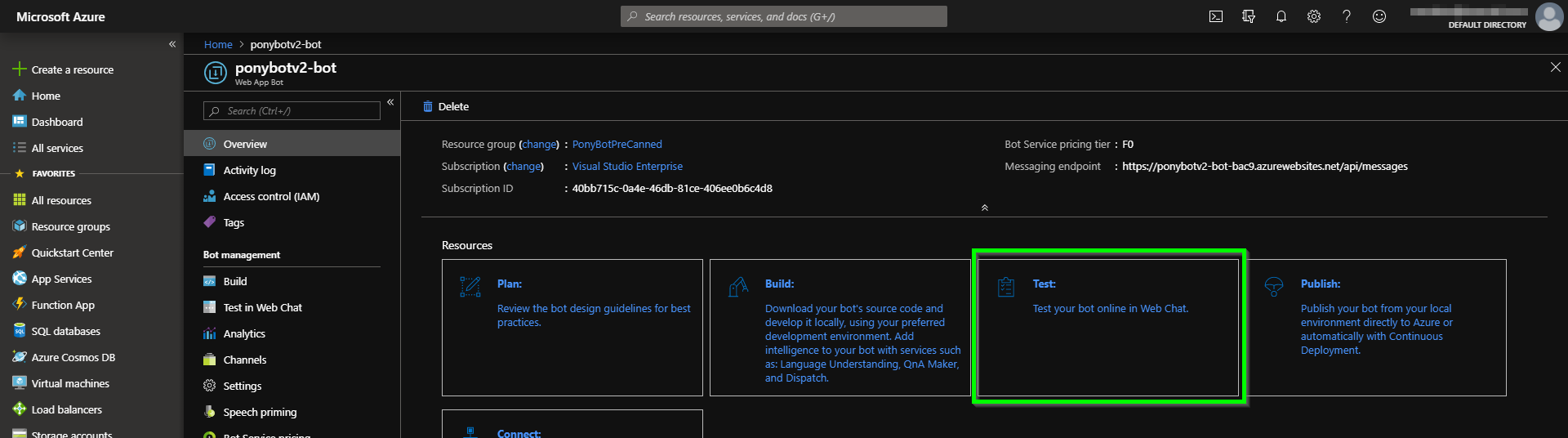
Task: Click the Quickstart Center rocket icon
Action: 20,253
